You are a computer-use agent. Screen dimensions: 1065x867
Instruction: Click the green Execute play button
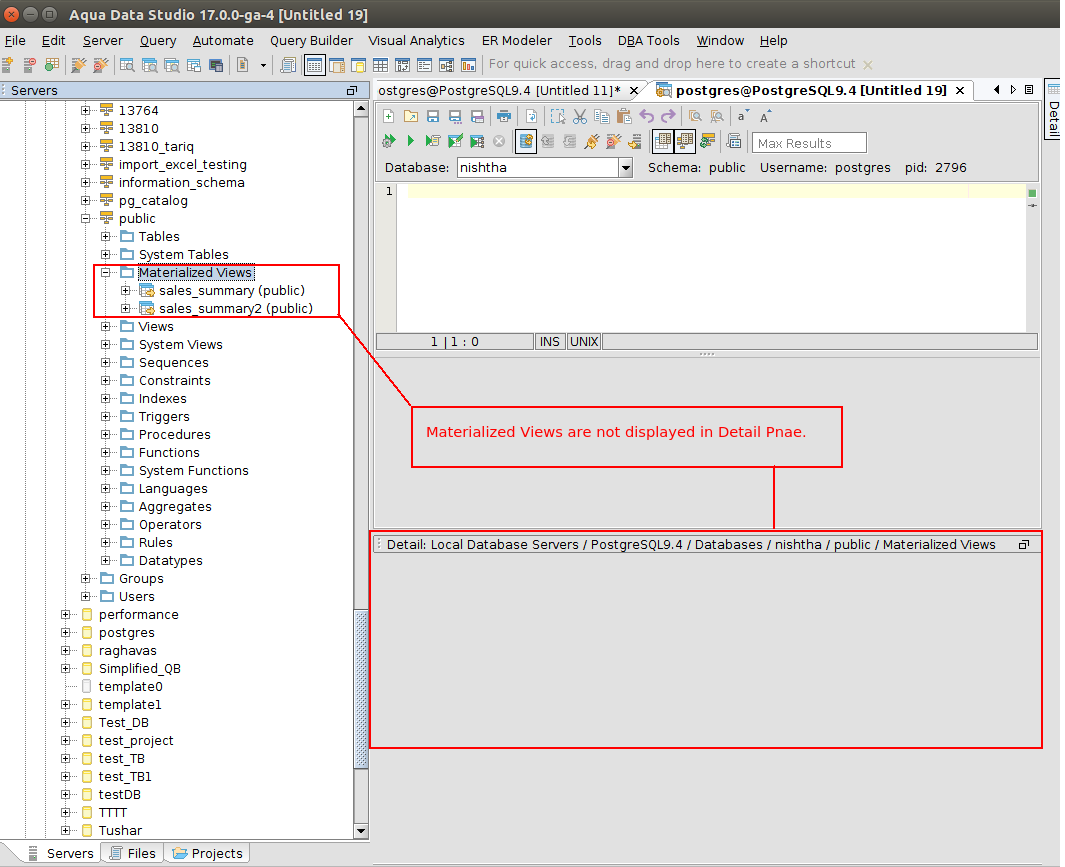[x=410, y=141]
